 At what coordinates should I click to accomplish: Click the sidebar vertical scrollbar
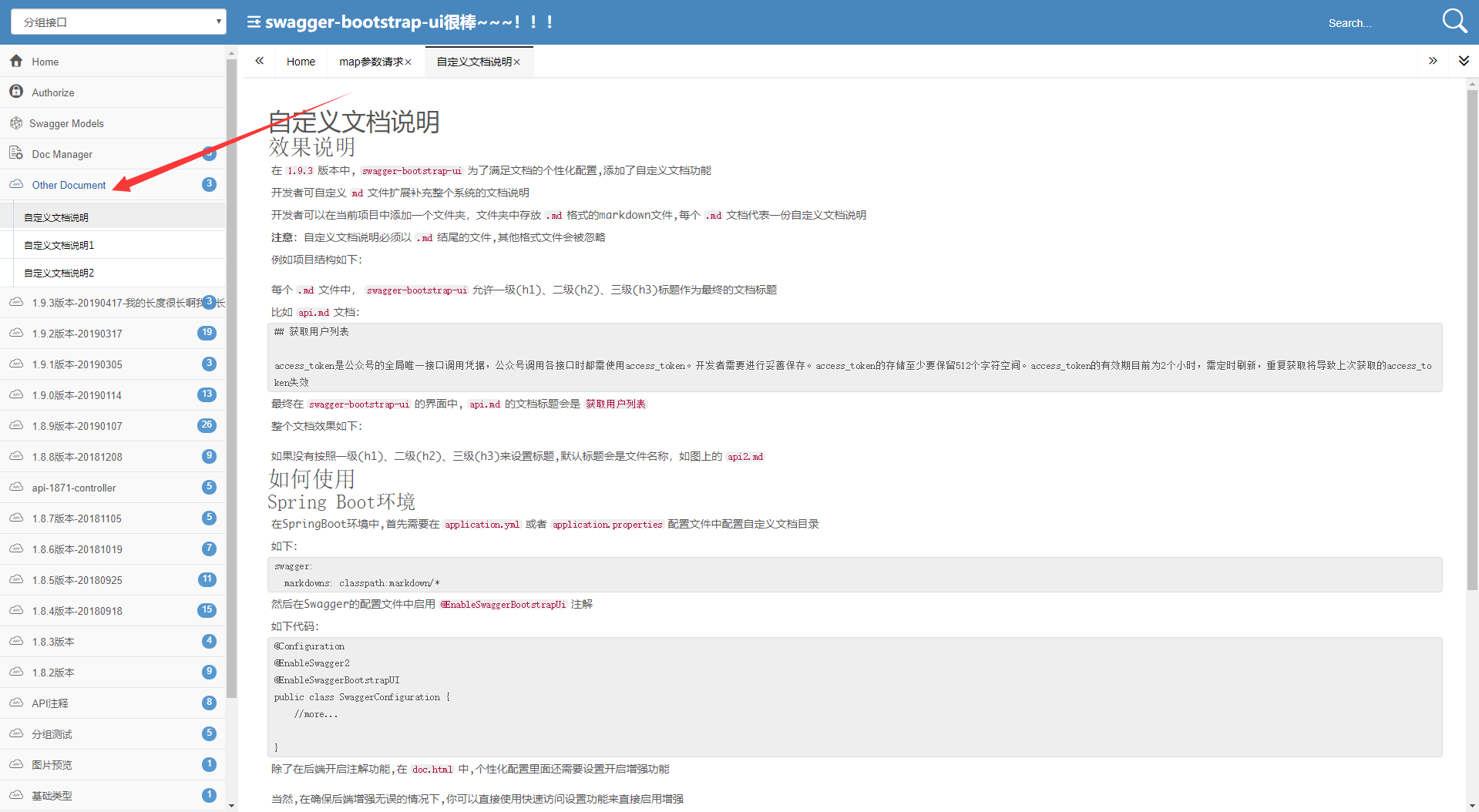coord(231,377)
